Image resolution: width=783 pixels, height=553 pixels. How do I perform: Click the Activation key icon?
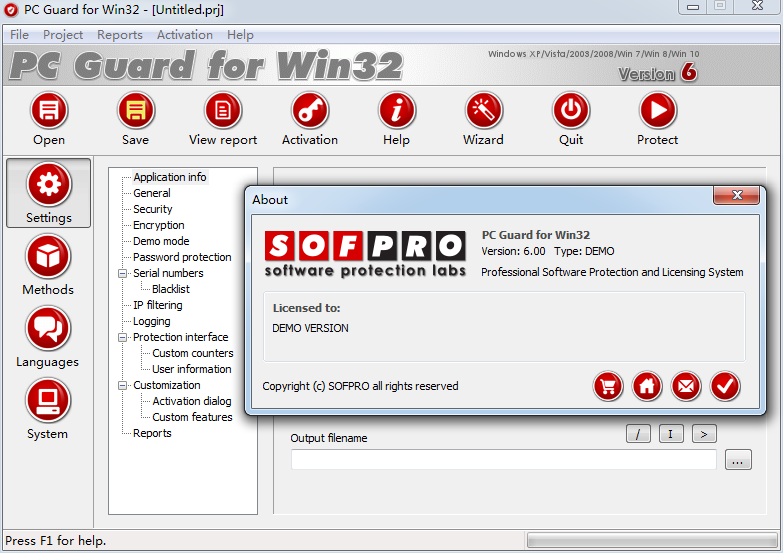(x=310, y=110)
